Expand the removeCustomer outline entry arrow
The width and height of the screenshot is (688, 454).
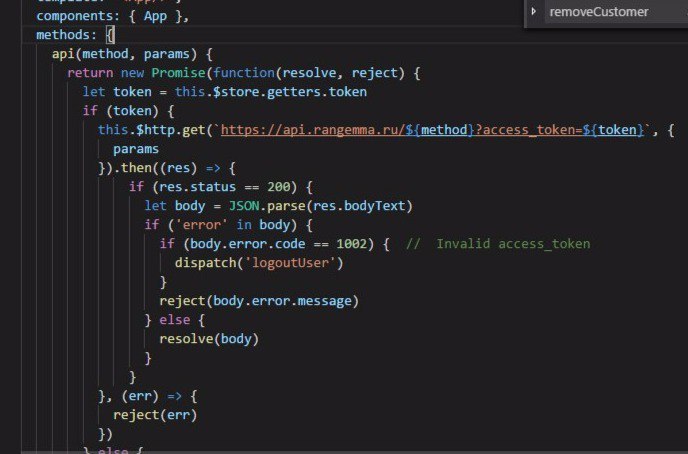534,11
